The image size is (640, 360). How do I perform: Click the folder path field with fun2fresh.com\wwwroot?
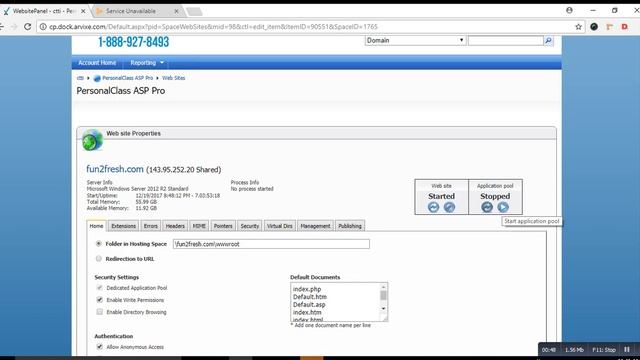[271, 244]
